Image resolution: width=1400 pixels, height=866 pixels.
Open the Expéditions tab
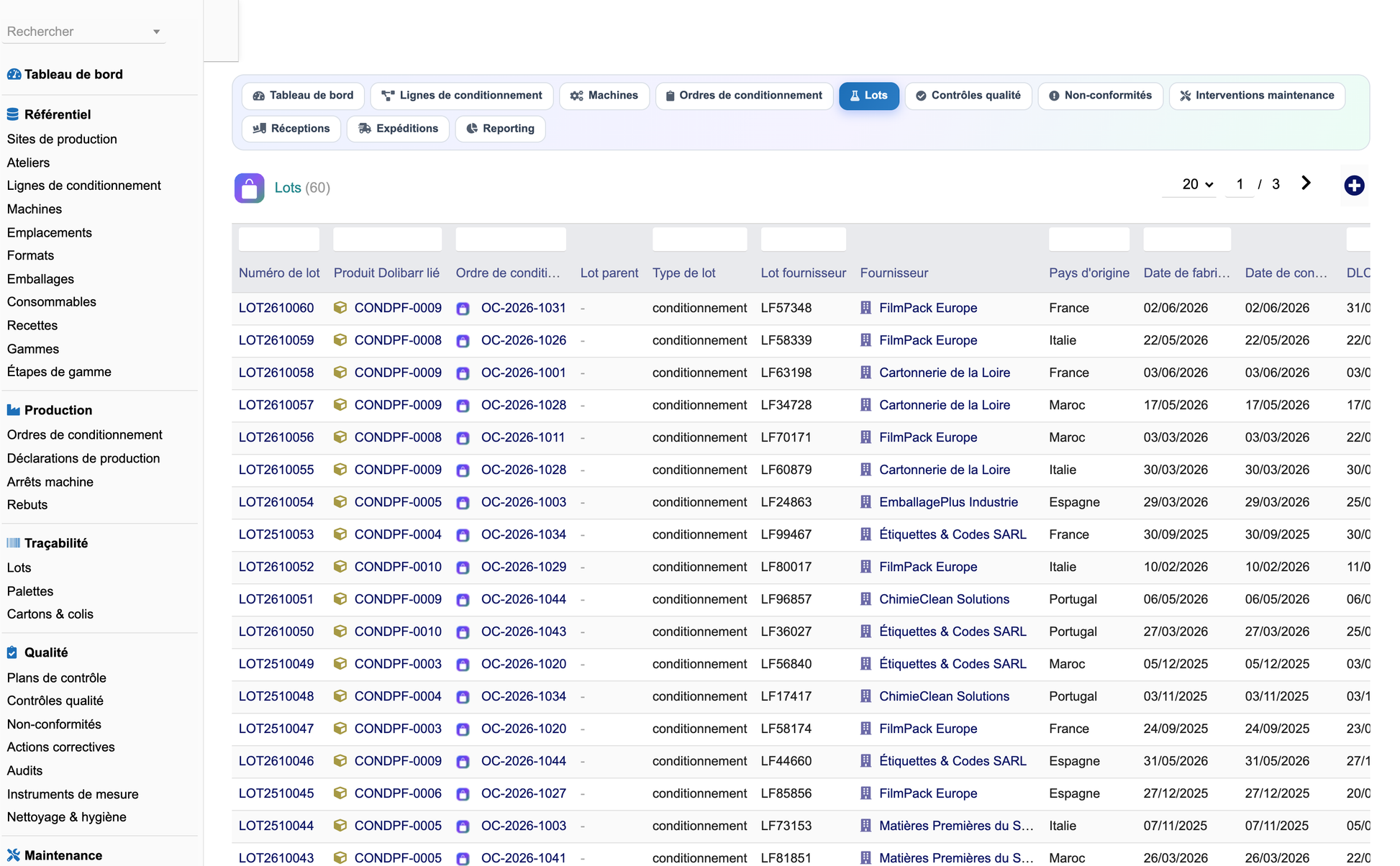[398, 129]
